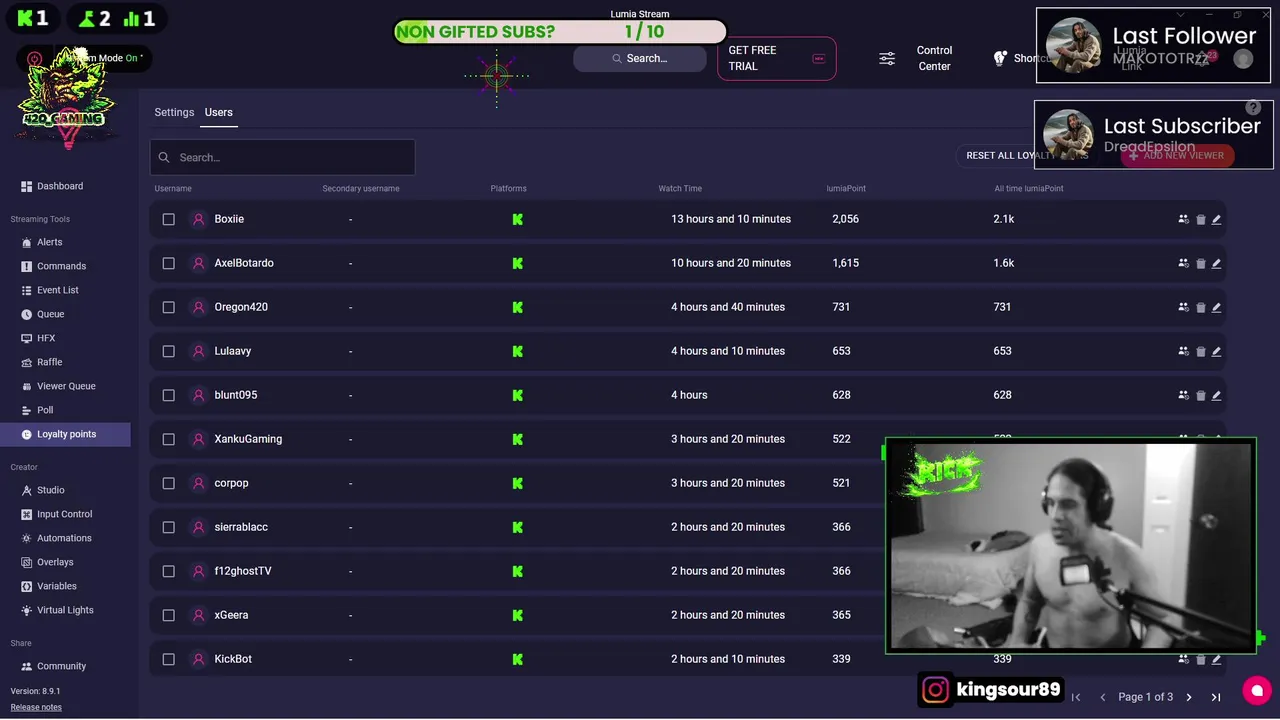Tick the checkbox for Boxiie
Screen dimensions: 1280x720
(x=168, y=219)
